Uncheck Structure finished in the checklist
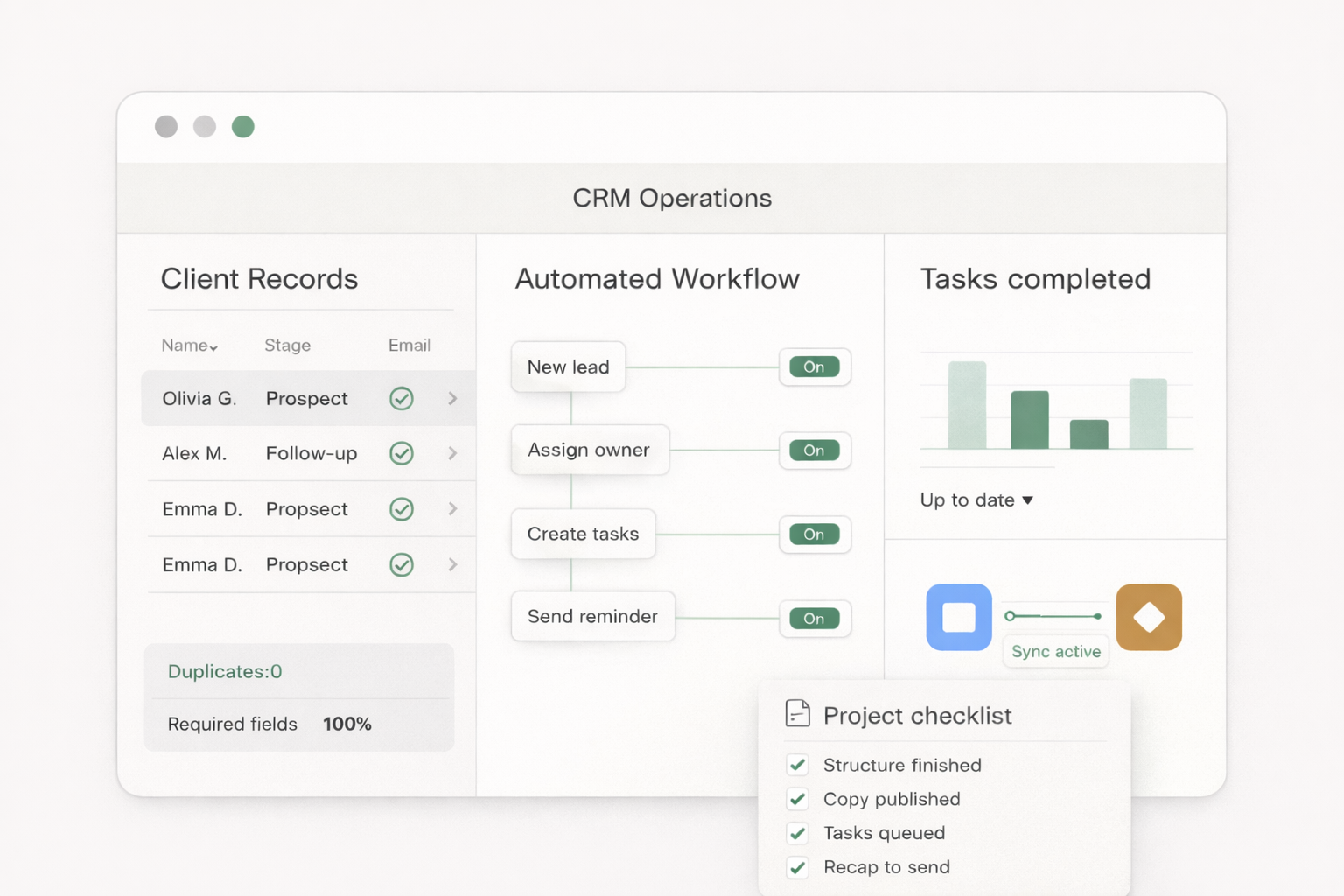 coord(797,765)
